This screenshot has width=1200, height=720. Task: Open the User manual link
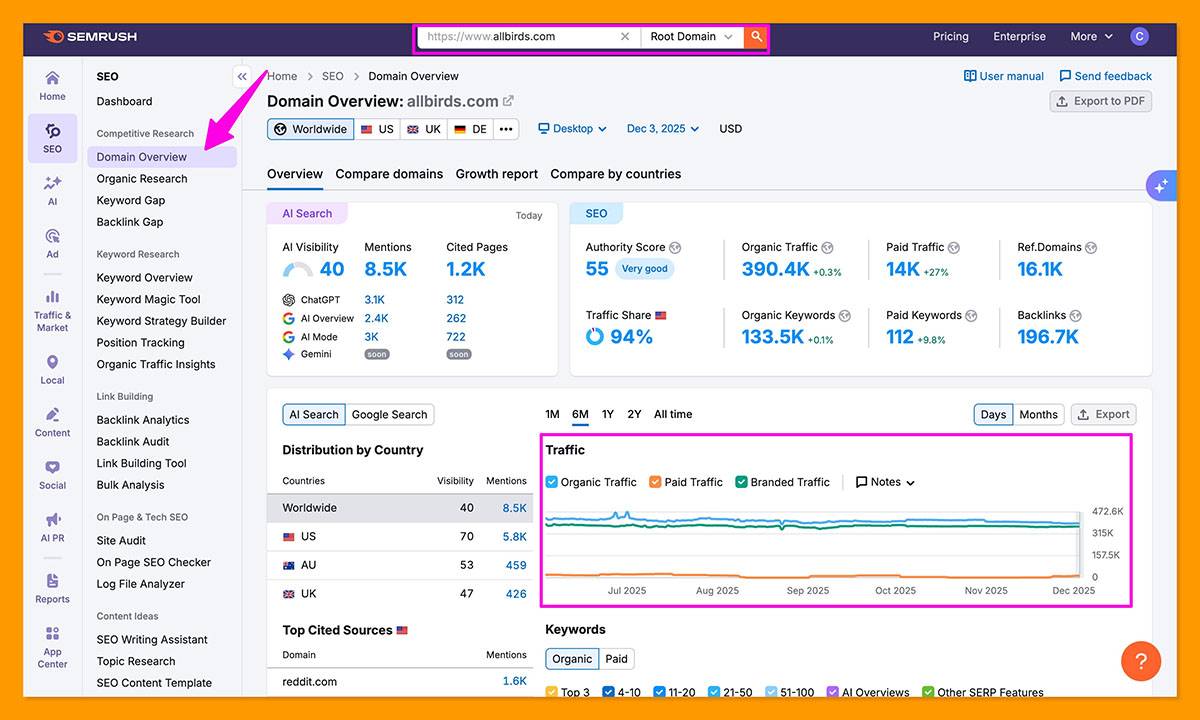coord(1003,76)
